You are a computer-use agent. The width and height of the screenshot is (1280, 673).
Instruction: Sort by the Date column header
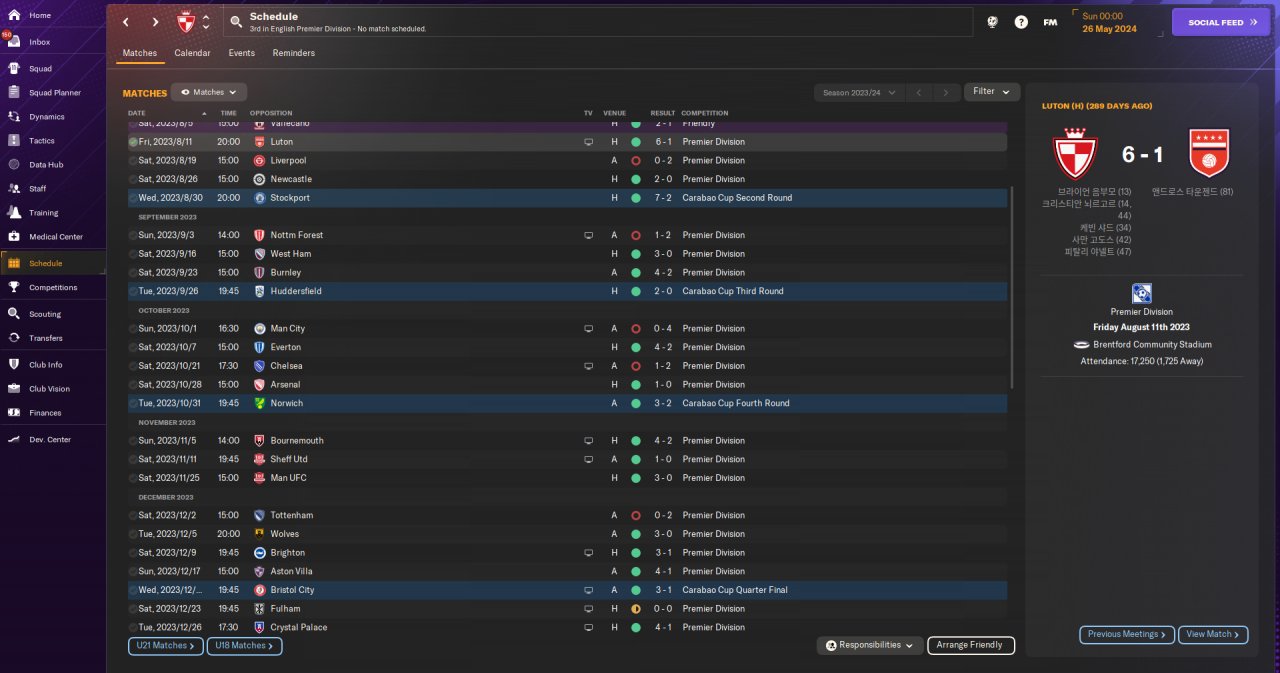136,113
